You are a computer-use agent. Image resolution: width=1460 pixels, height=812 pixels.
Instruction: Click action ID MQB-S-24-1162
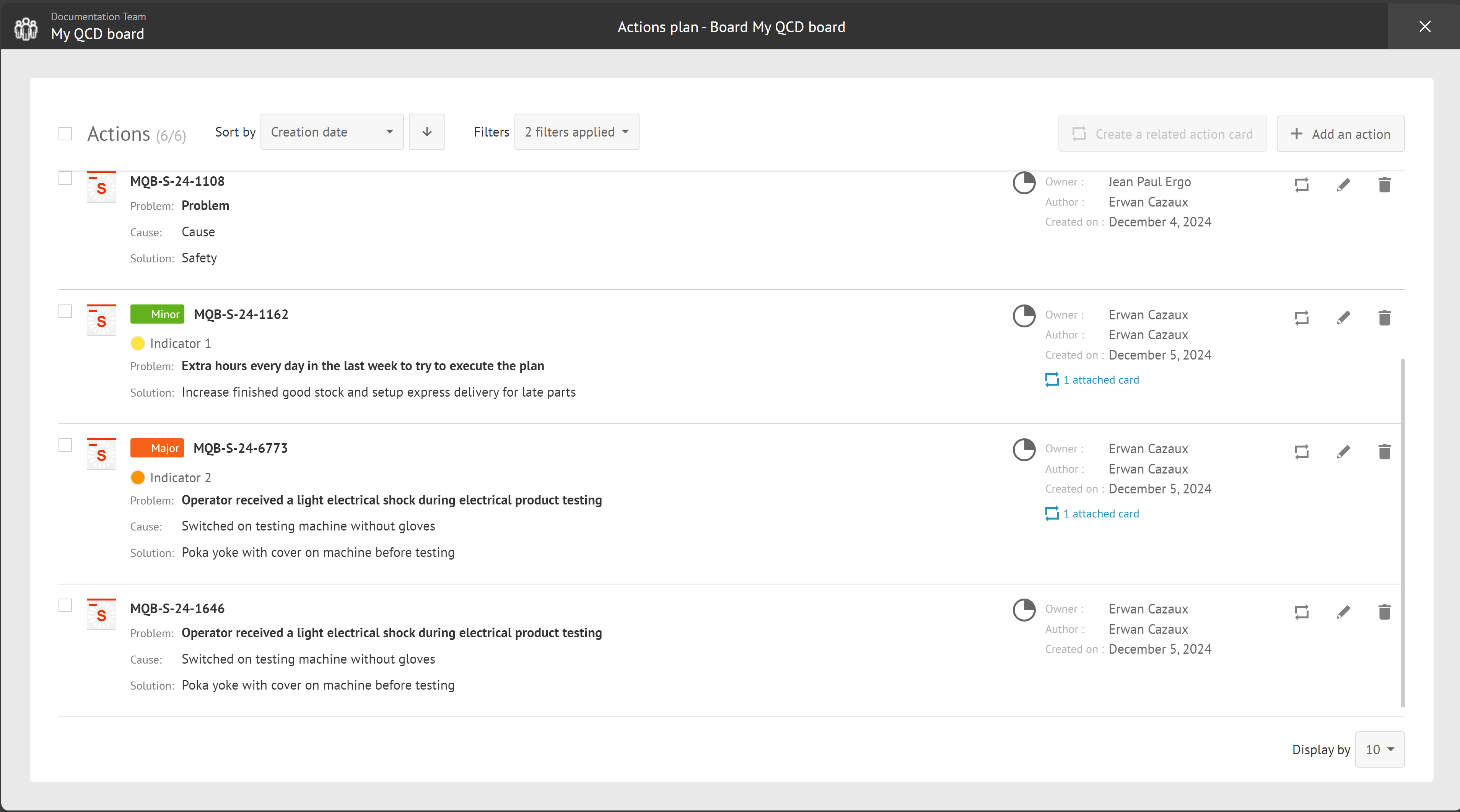[241, 314]
